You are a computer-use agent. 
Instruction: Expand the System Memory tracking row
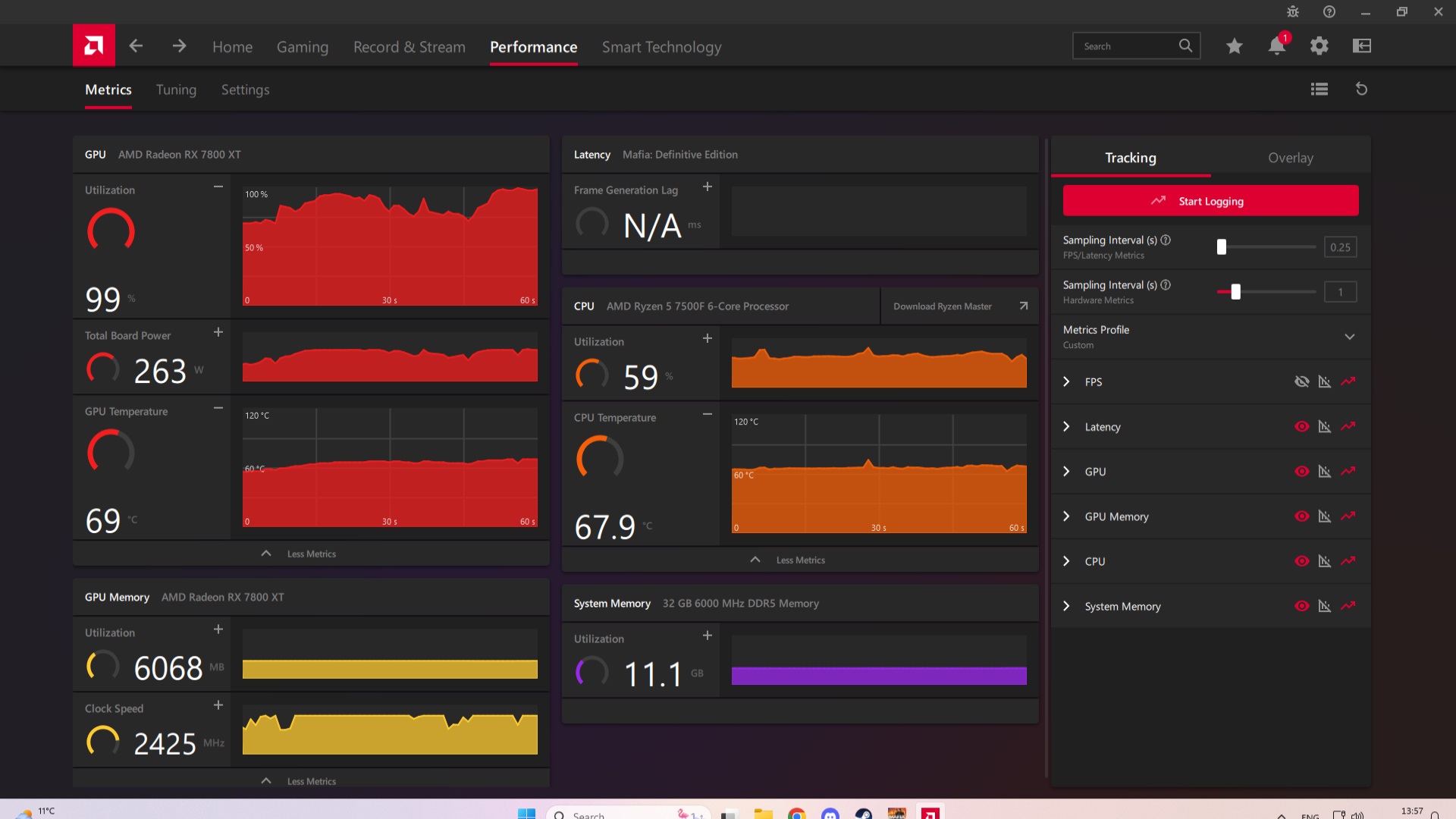point(1067,607)
